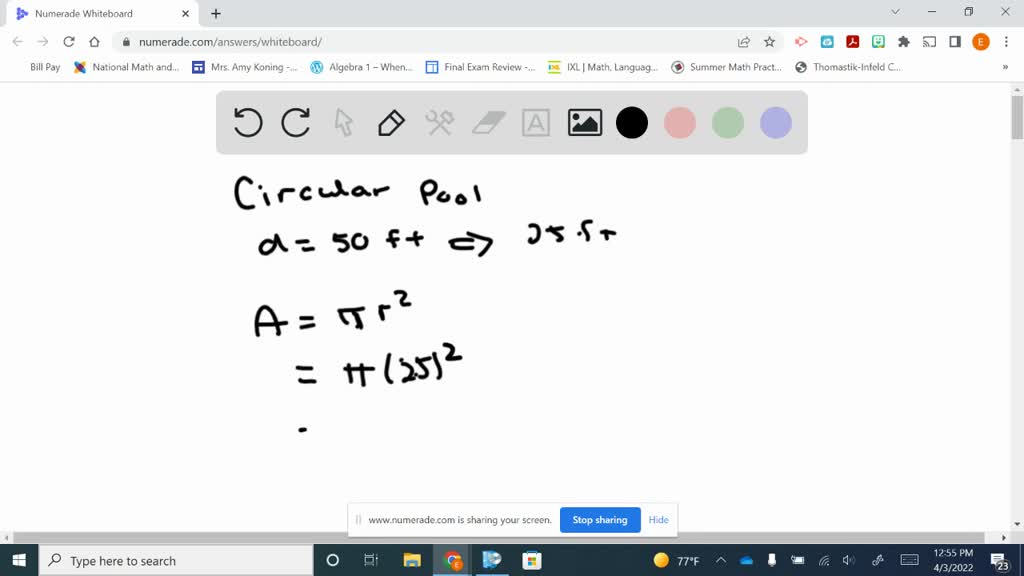This screenshot has width=1024, height=576.
Task: Hide the screen sharing banner
Action: point(658,520)
